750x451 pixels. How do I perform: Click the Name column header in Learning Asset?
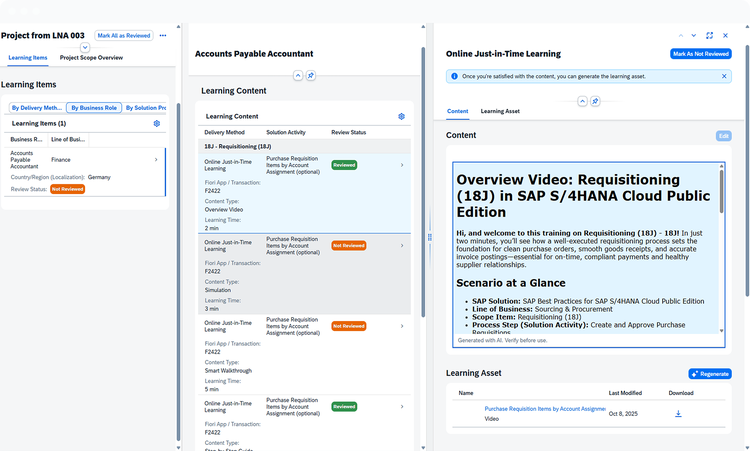(x=466, y=393)
